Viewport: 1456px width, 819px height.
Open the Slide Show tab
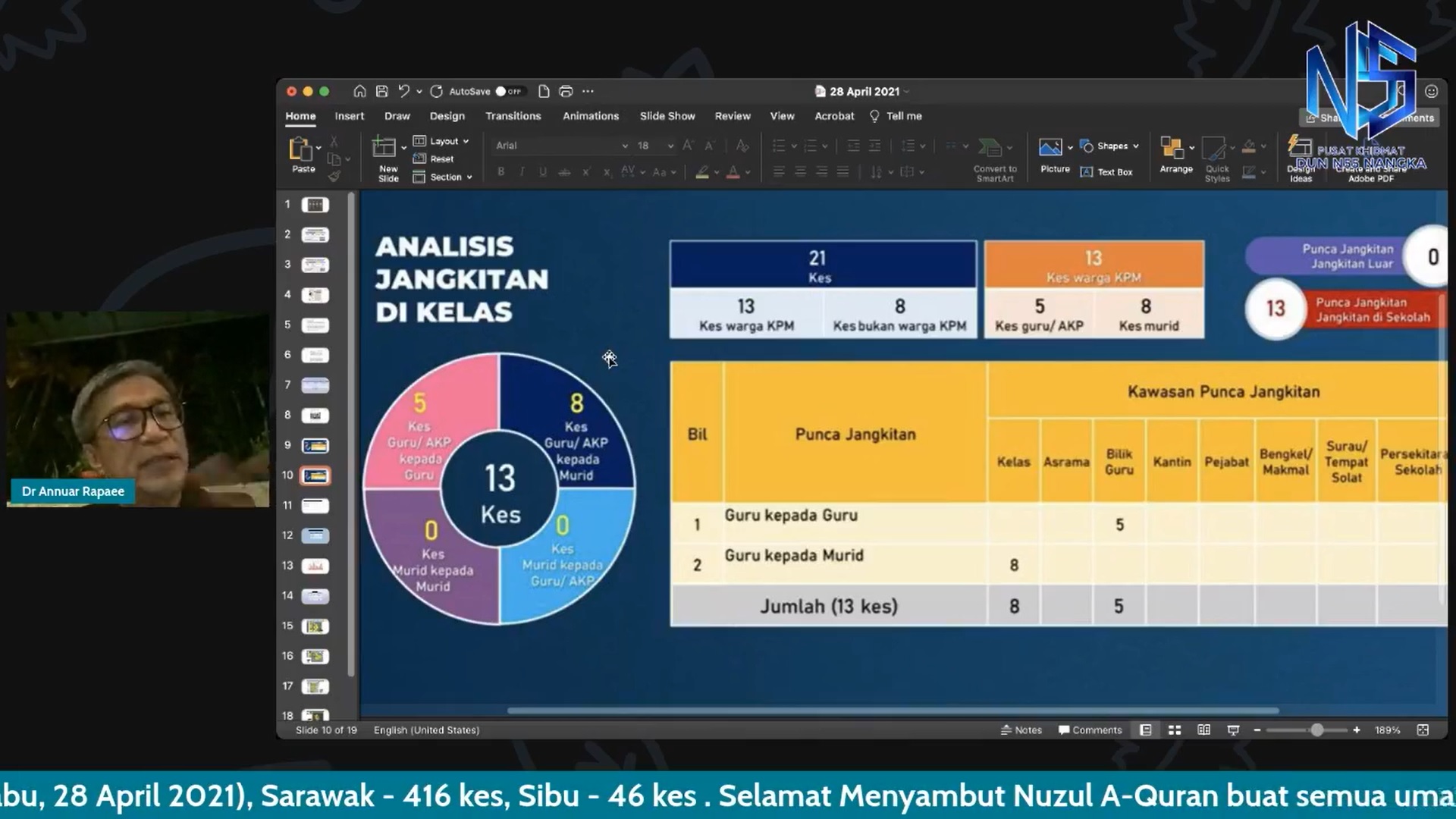[667, 116]
